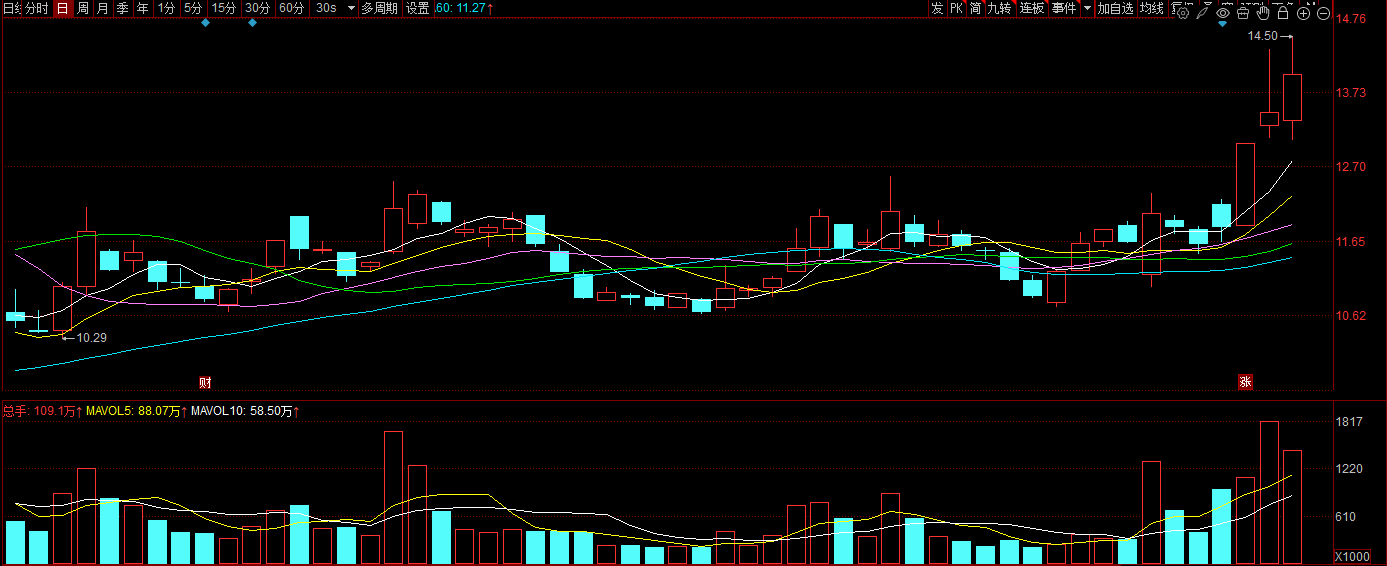Screen dimensions: 1387x566
Task: Click the 10.29 low price label
Action: 91,338
